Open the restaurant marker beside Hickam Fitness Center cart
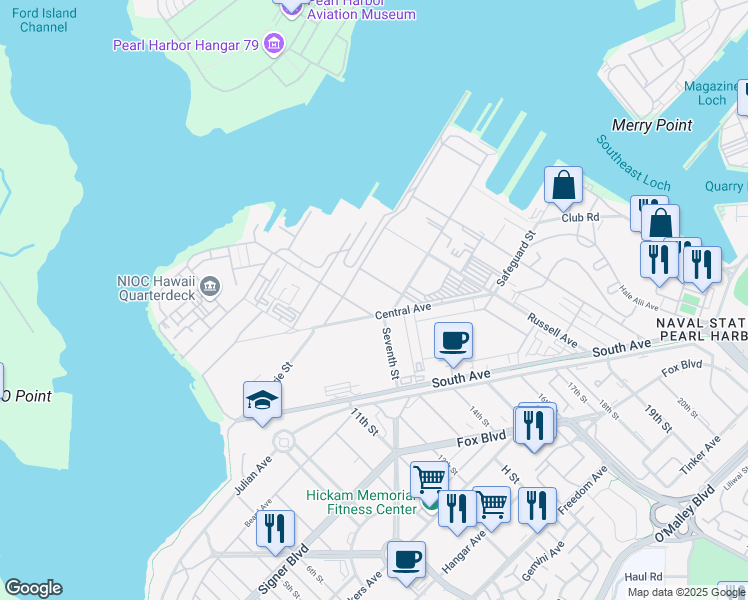 point(457,511)
